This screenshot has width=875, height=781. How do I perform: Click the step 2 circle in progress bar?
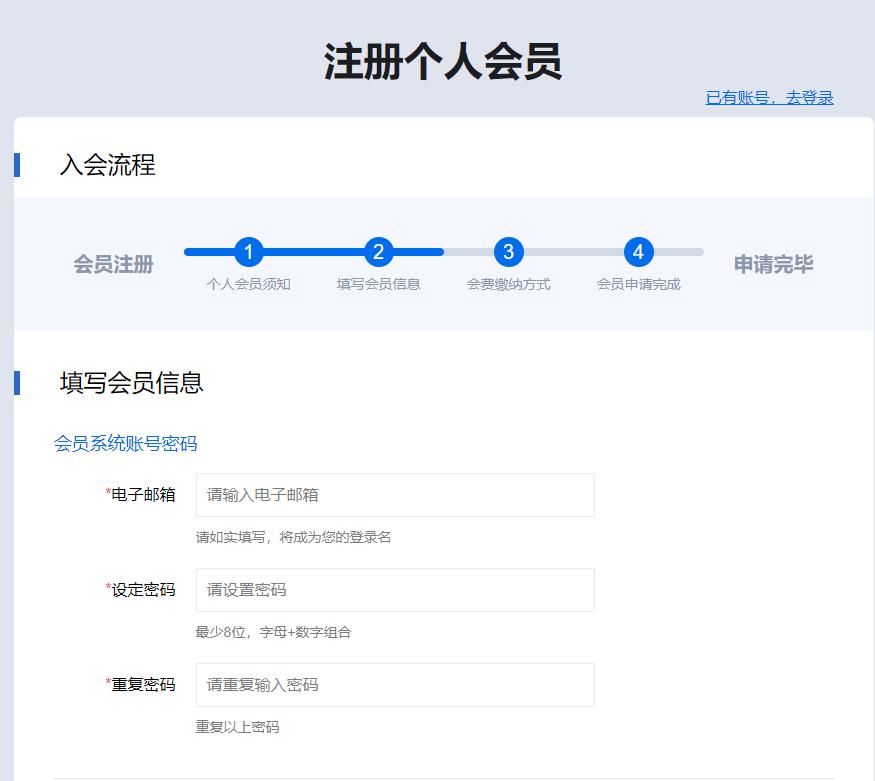[378, 252]
